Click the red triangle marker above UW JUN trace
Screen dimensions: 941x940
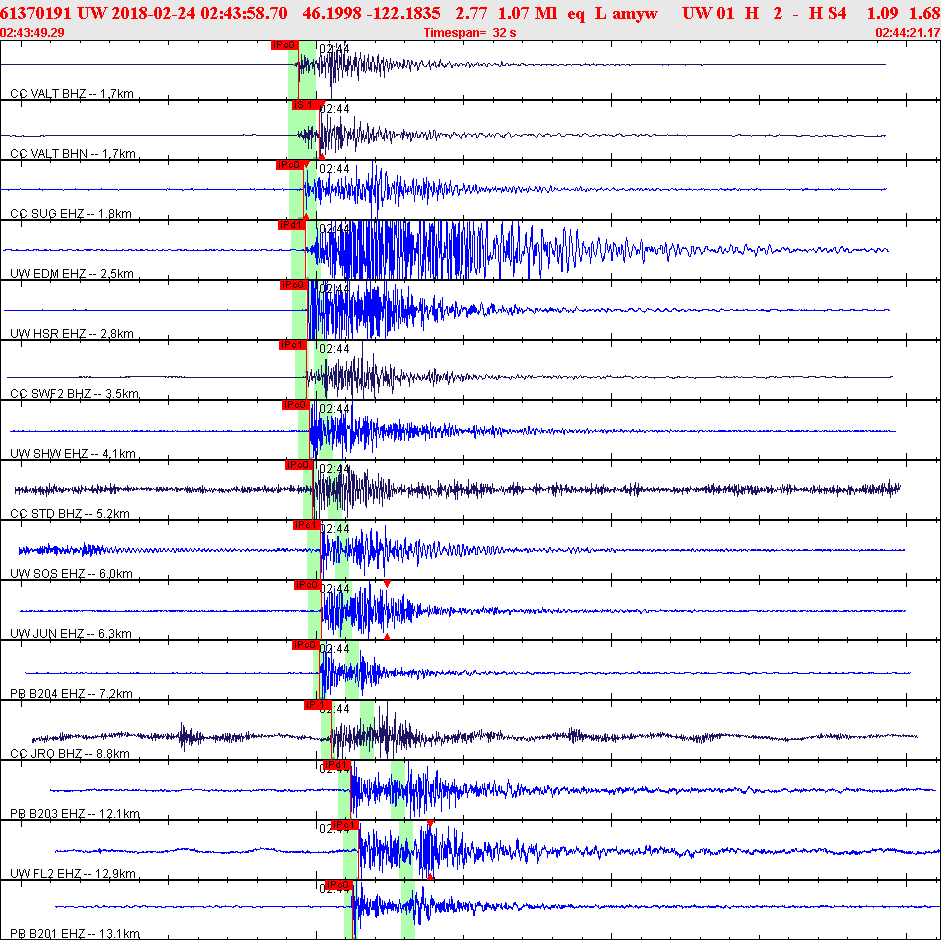[x=387, y=583]
